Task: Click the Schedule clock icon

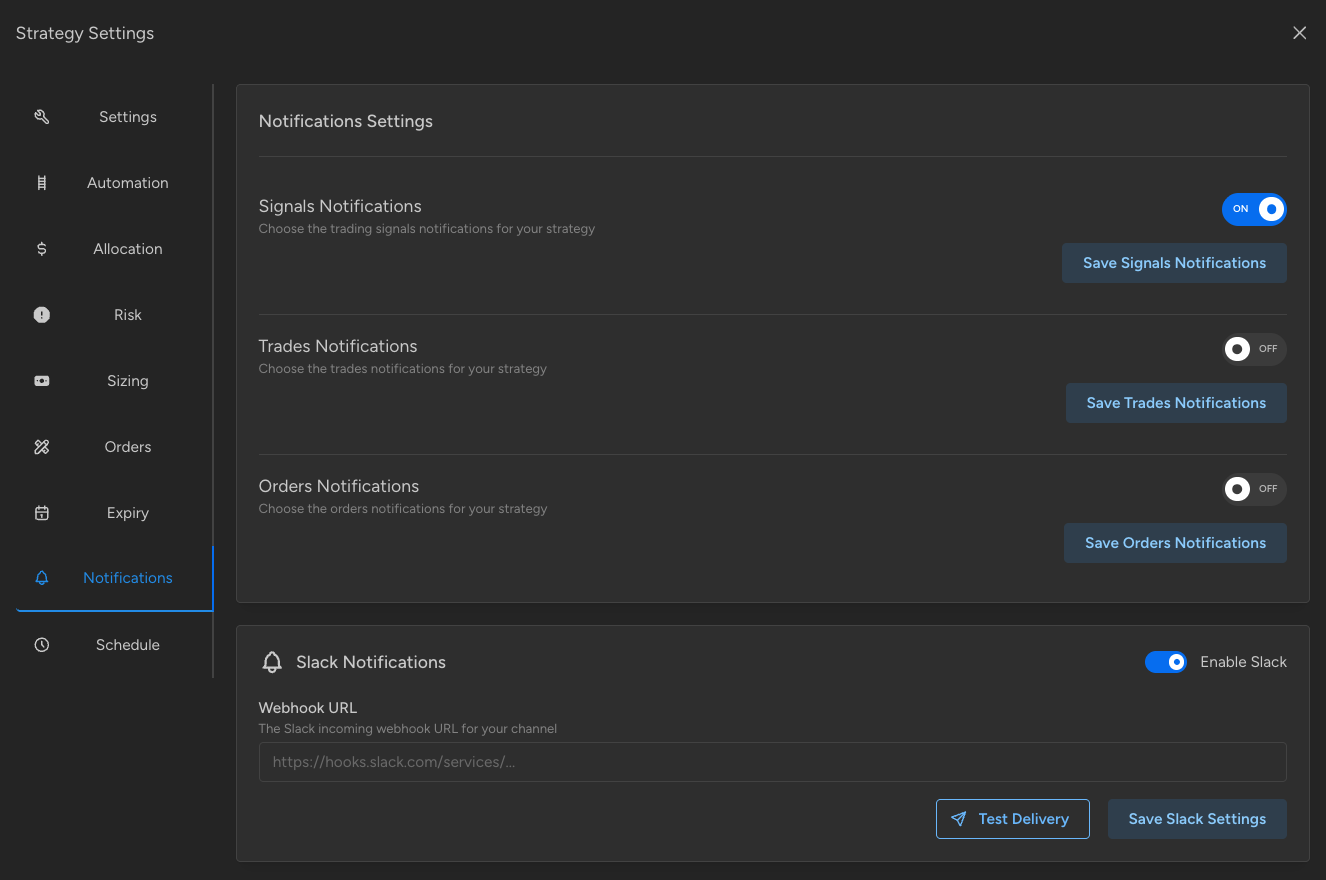Action: [x=41, y=645]
